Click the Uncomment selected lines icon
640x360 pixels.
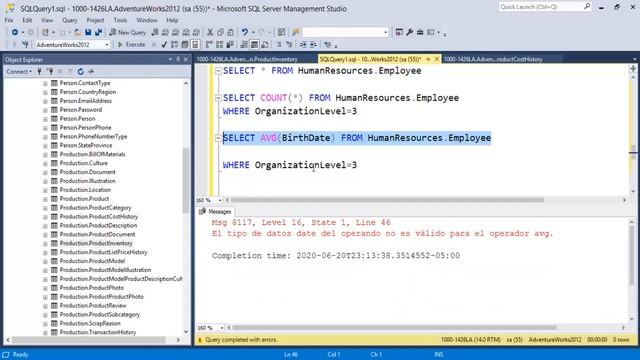pyautogui.click(x=289, y=44)
